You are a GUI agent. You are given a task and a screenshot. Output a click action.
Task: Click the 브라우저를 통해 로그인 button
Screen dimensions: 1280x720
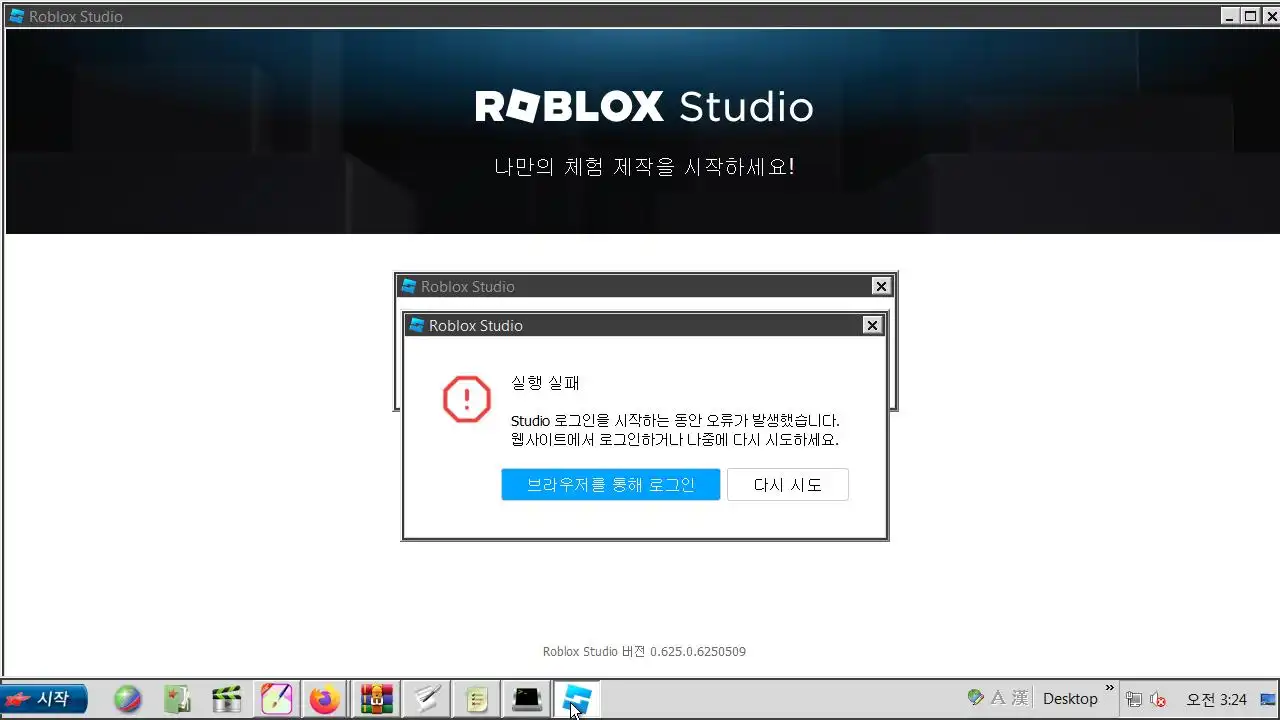tap(610, 485)
